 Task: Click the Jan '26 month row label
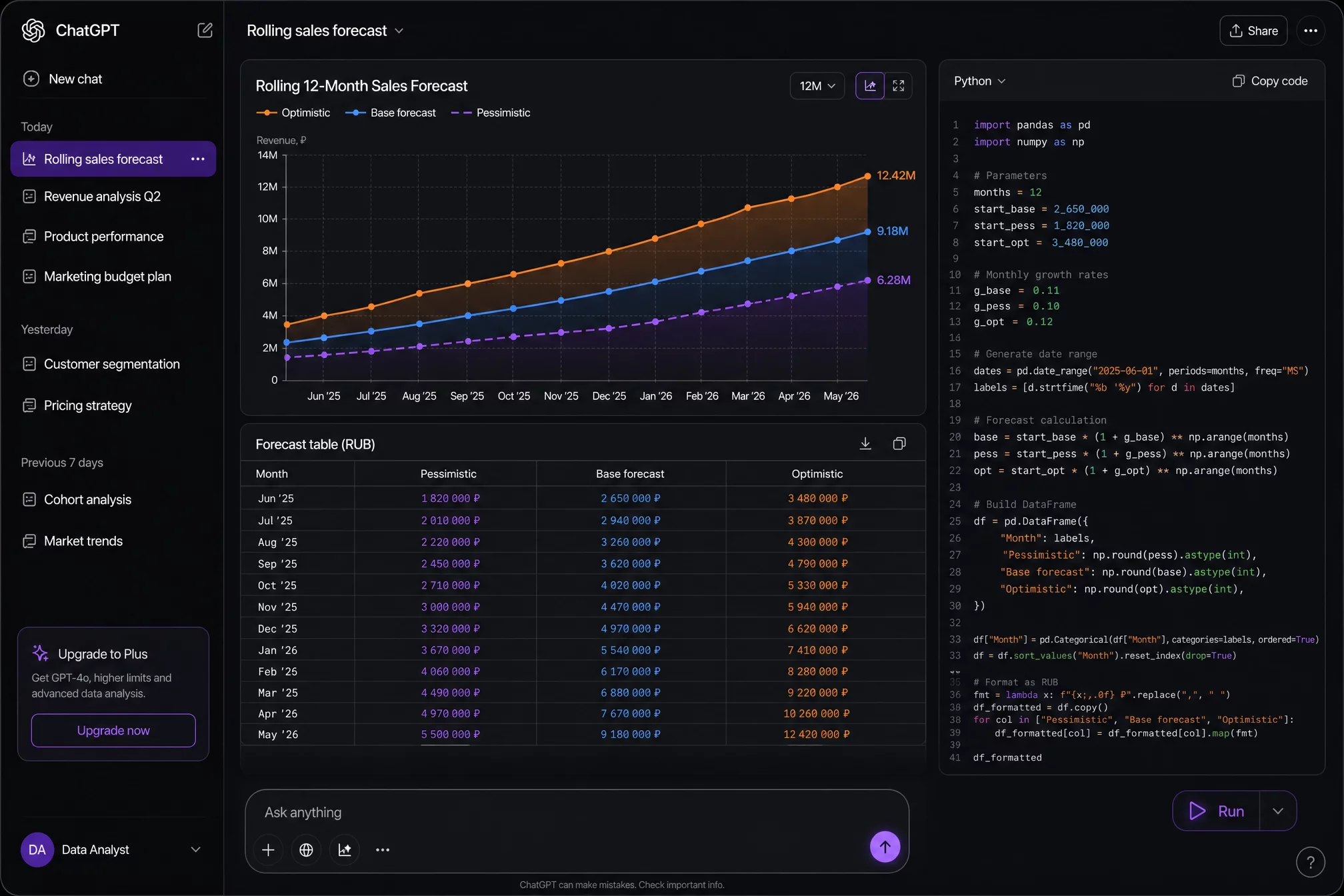click(x=278, y=650)
